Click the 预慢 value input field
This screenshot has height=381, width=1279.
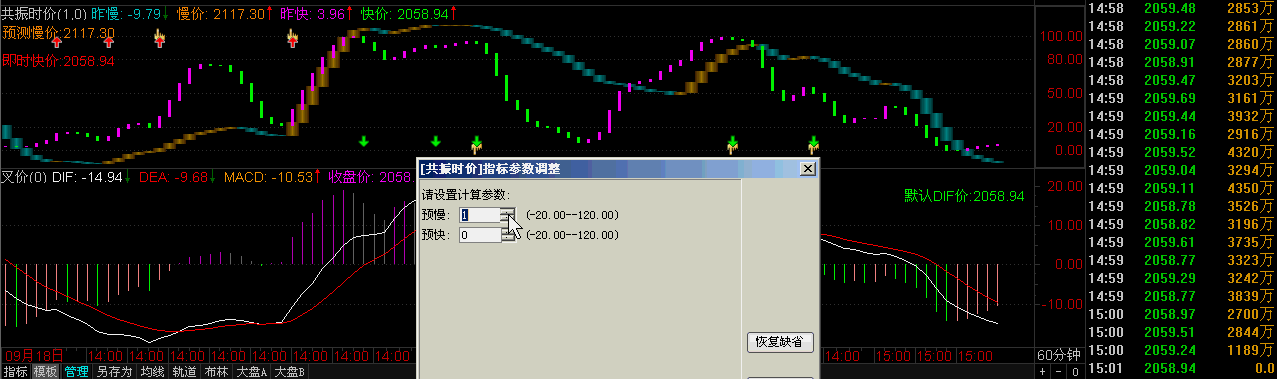click(x=479, y=215)
